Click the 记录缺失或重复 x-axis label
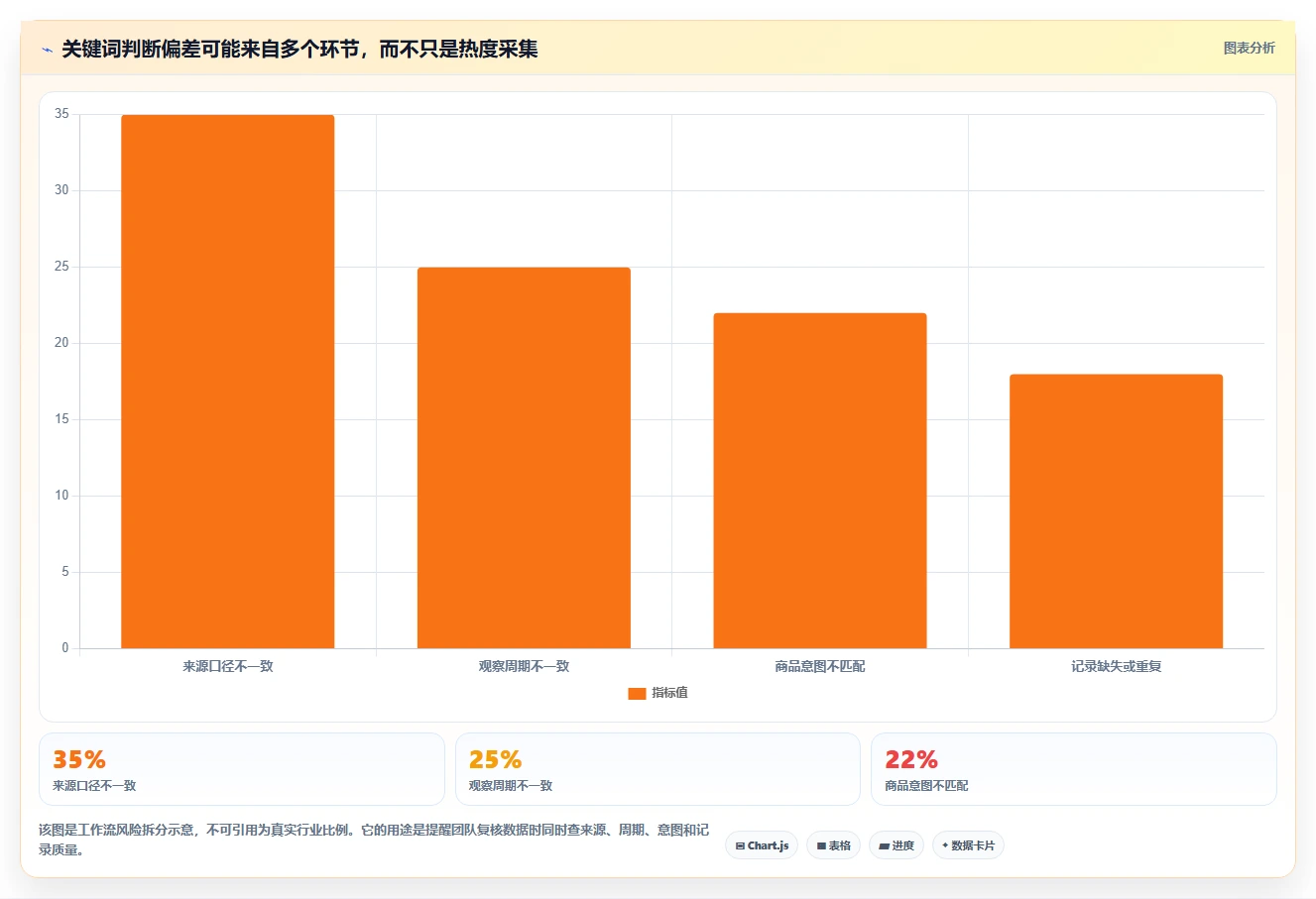 pos(1116,666)
